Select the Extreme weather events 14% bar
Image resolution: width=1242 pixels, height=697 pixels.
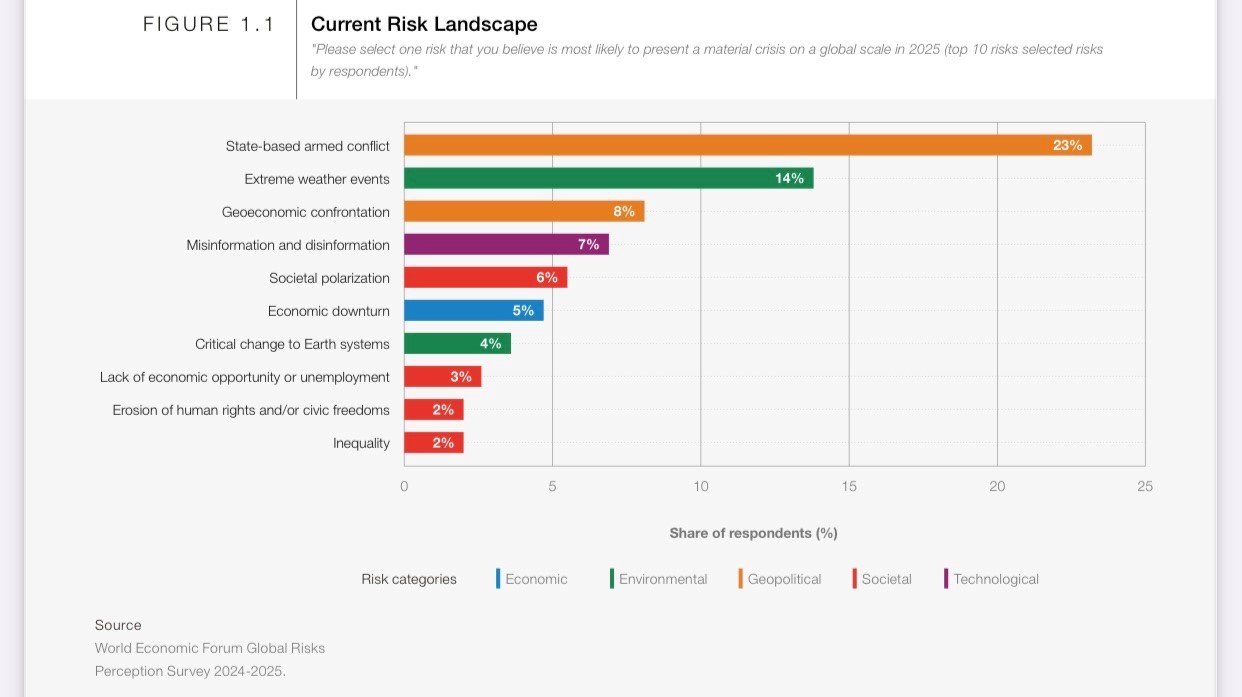pyautogui.click(x=608, y=178)
